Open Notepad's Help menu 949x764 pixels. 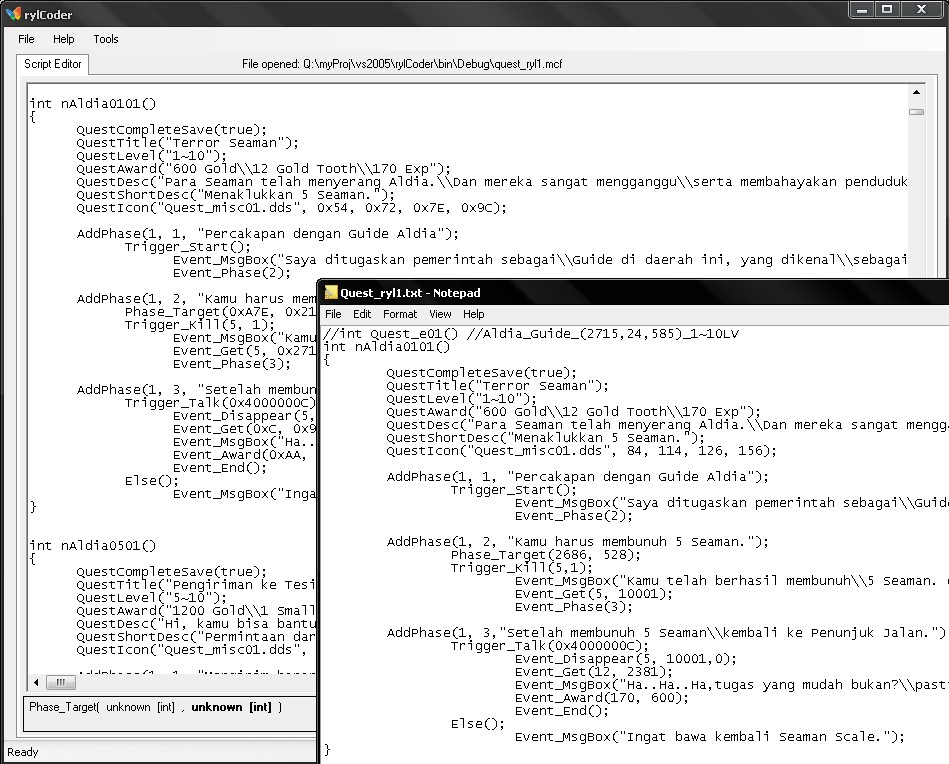pyautogui.click(x=474, y=314)
